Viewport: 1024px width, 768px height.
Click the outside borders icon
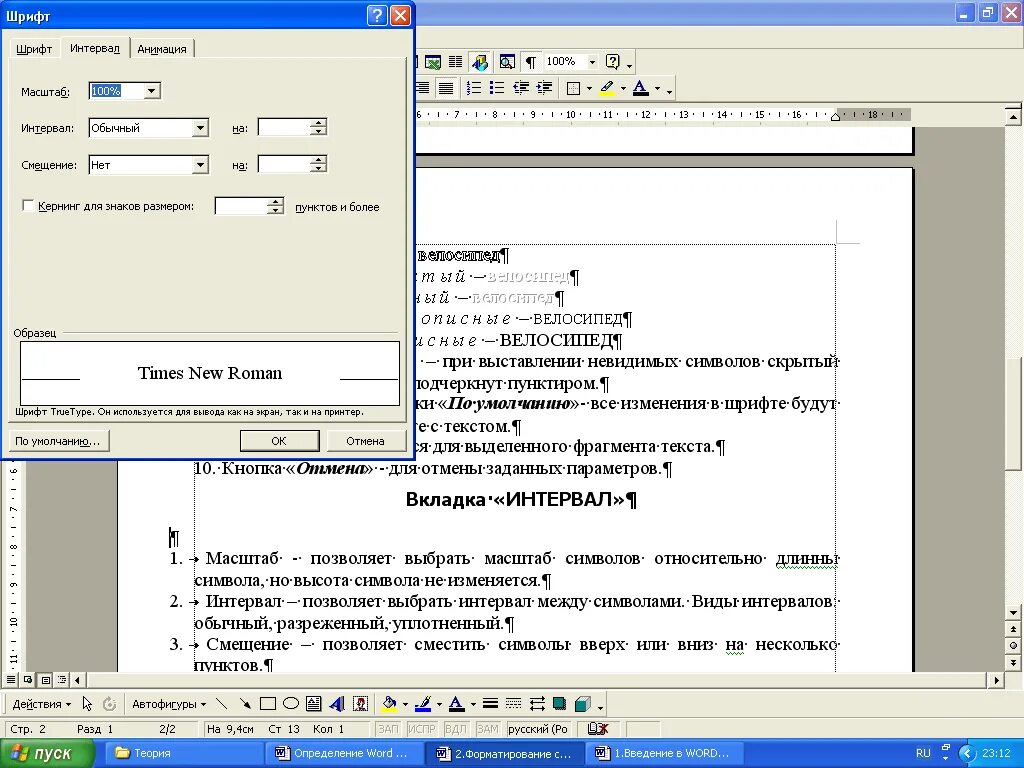pyautogui.click(x=573, y=88)
